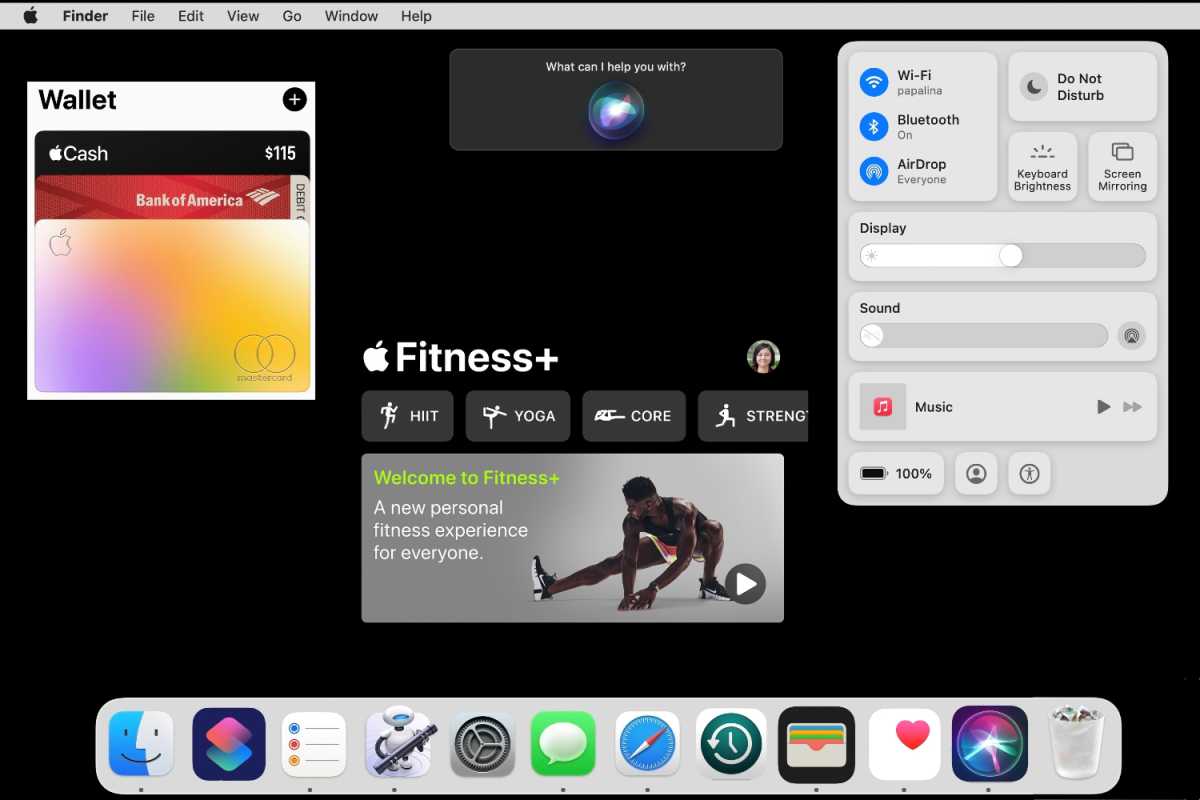Open the Help menu
1200x800 pixels.
pyautogui.click(x=416, y=16)
